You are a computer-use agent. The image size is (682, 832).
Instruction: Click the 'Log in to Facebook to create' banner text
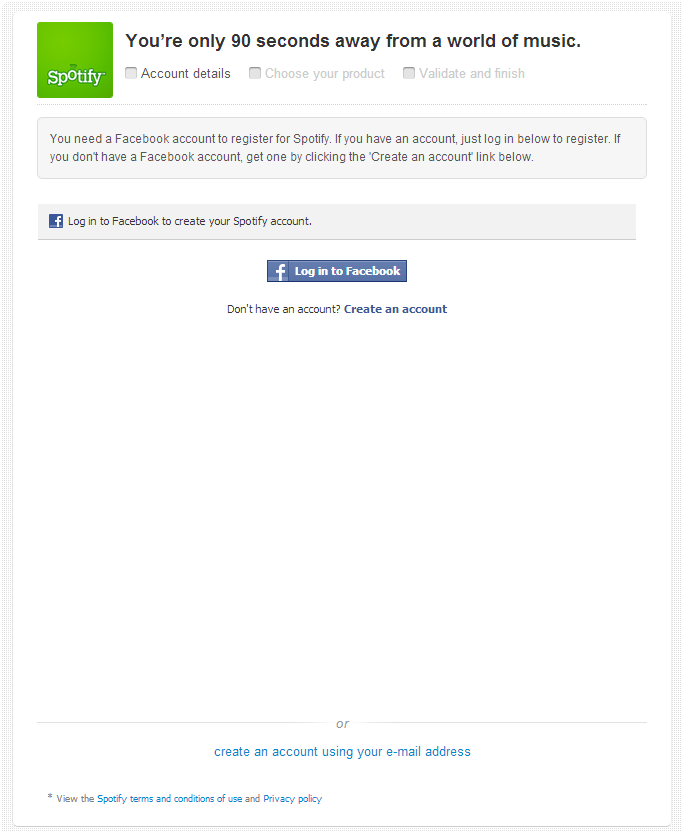[x=189, y=221]
